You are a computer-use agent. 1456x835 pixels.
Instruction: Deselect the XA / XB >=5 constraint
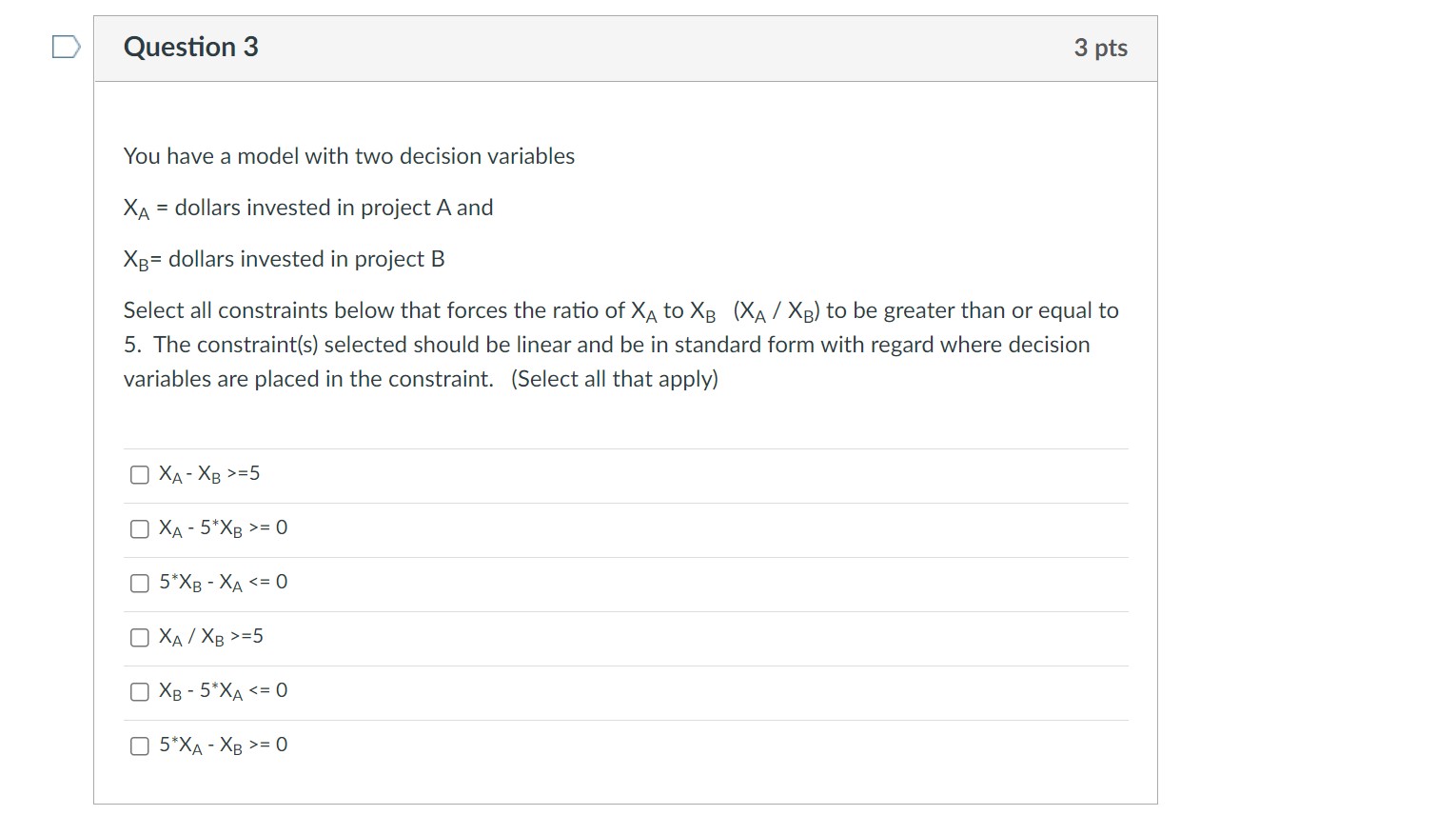coord(139,636)
